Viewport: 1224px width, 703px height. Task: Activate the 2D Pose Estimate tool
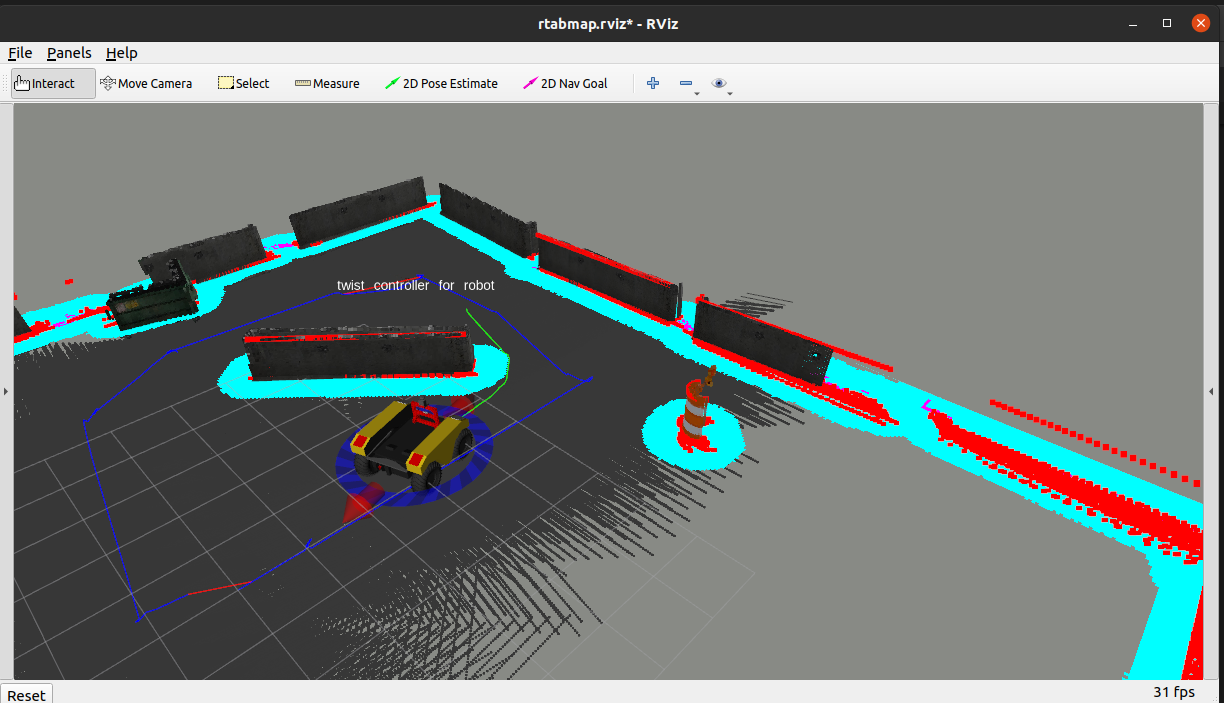pyautogui.click(x=441, y=84)
